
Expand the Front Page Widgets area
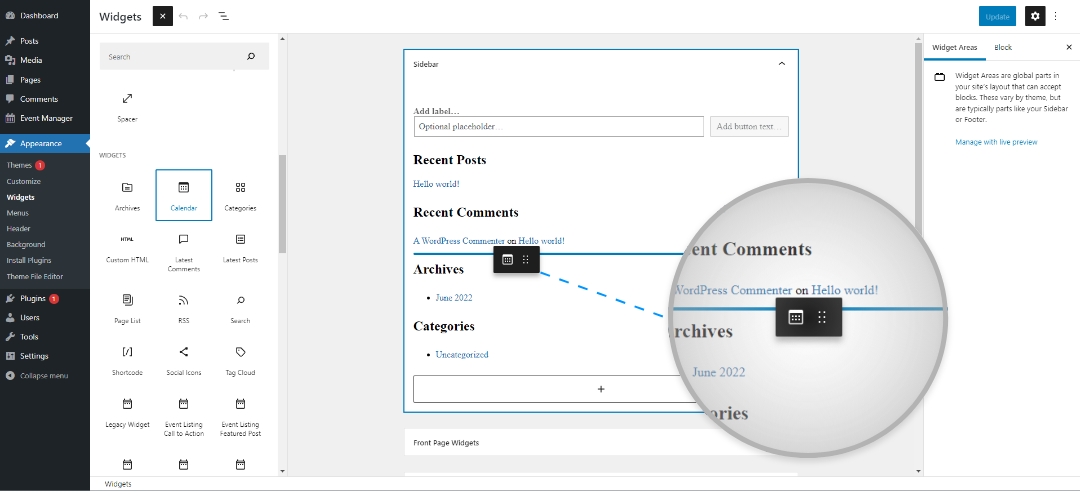coord(600,442)
